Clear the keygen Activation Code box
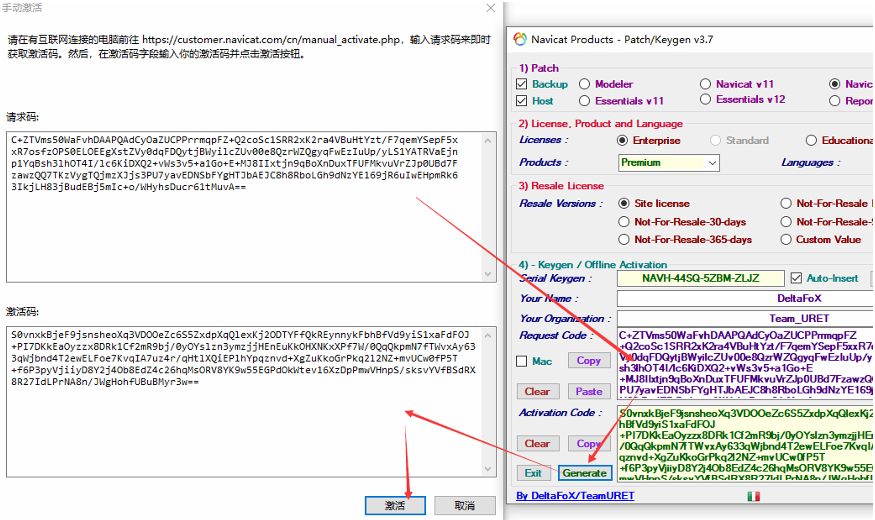 537,443
